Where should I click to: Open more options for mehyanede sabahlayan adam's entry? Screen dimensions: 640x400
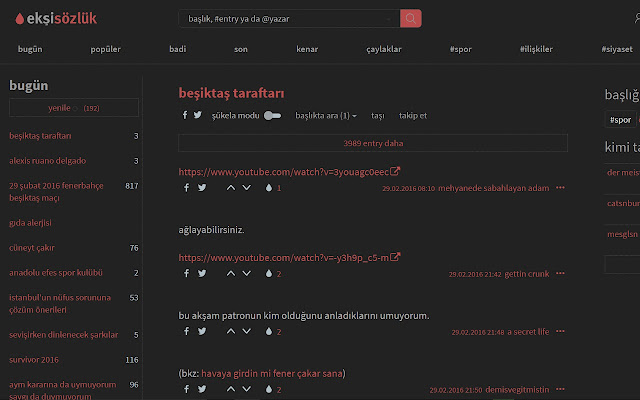[x=560, y=188]
